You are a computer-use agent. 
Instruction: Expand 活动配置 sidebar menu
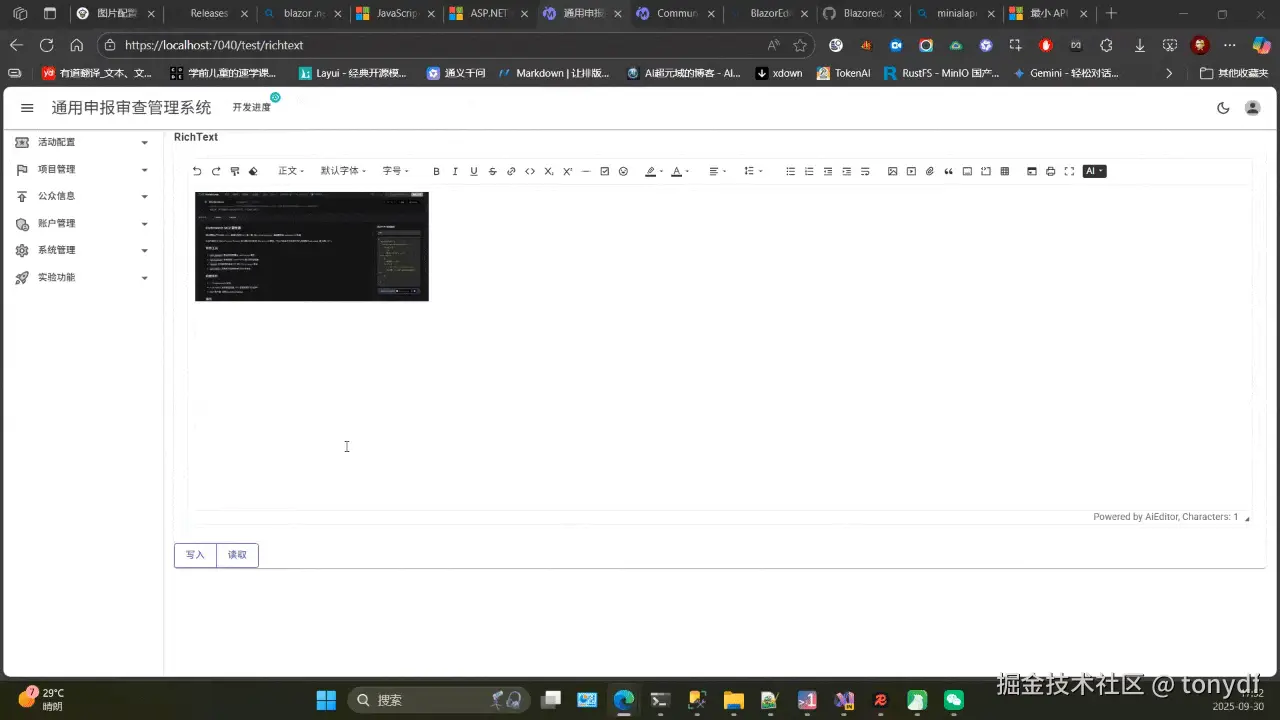pyautogui.click(x=82, y=142)
